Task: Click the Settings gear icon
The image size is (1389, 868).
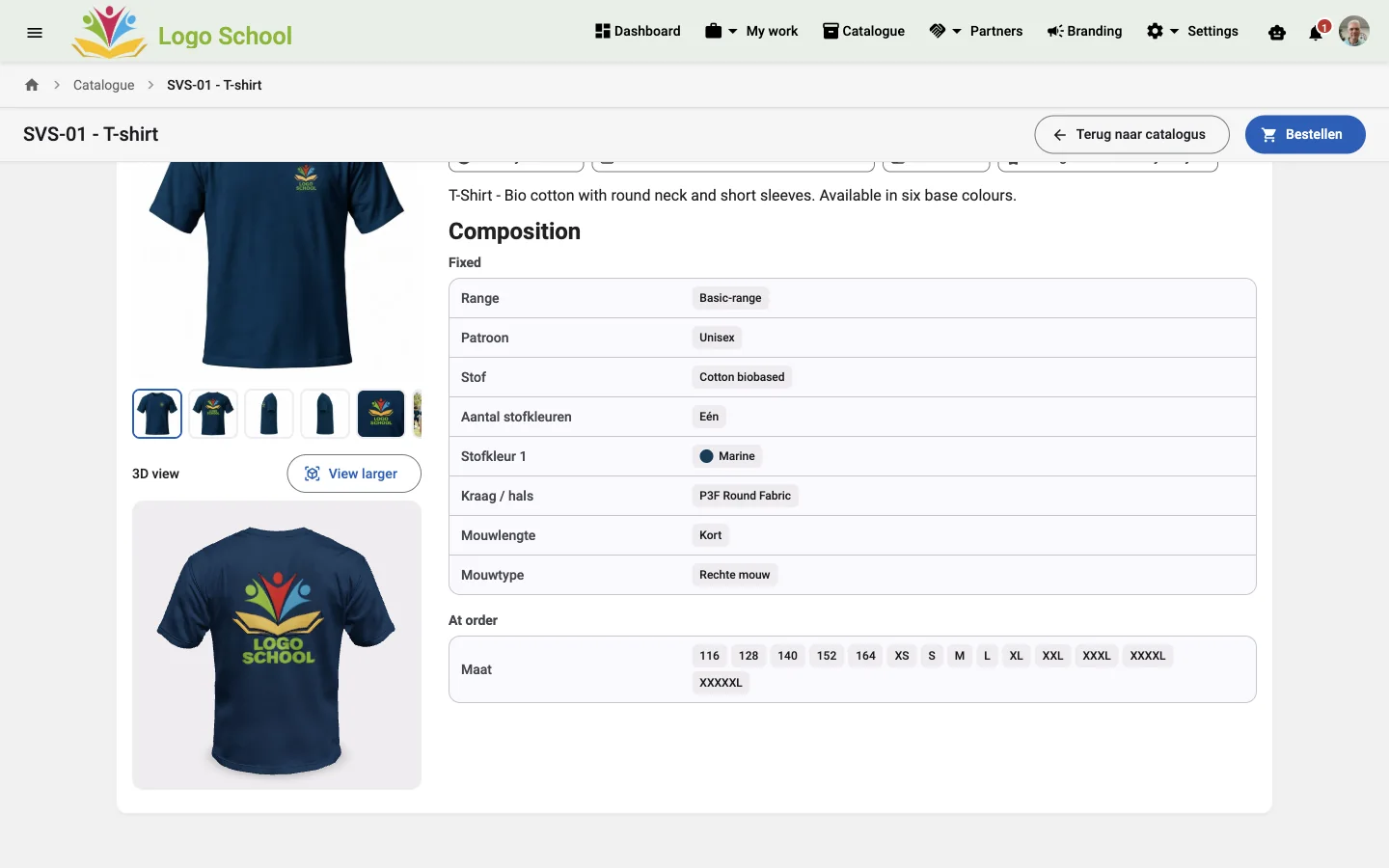Action: click(x=1155, y=31)
